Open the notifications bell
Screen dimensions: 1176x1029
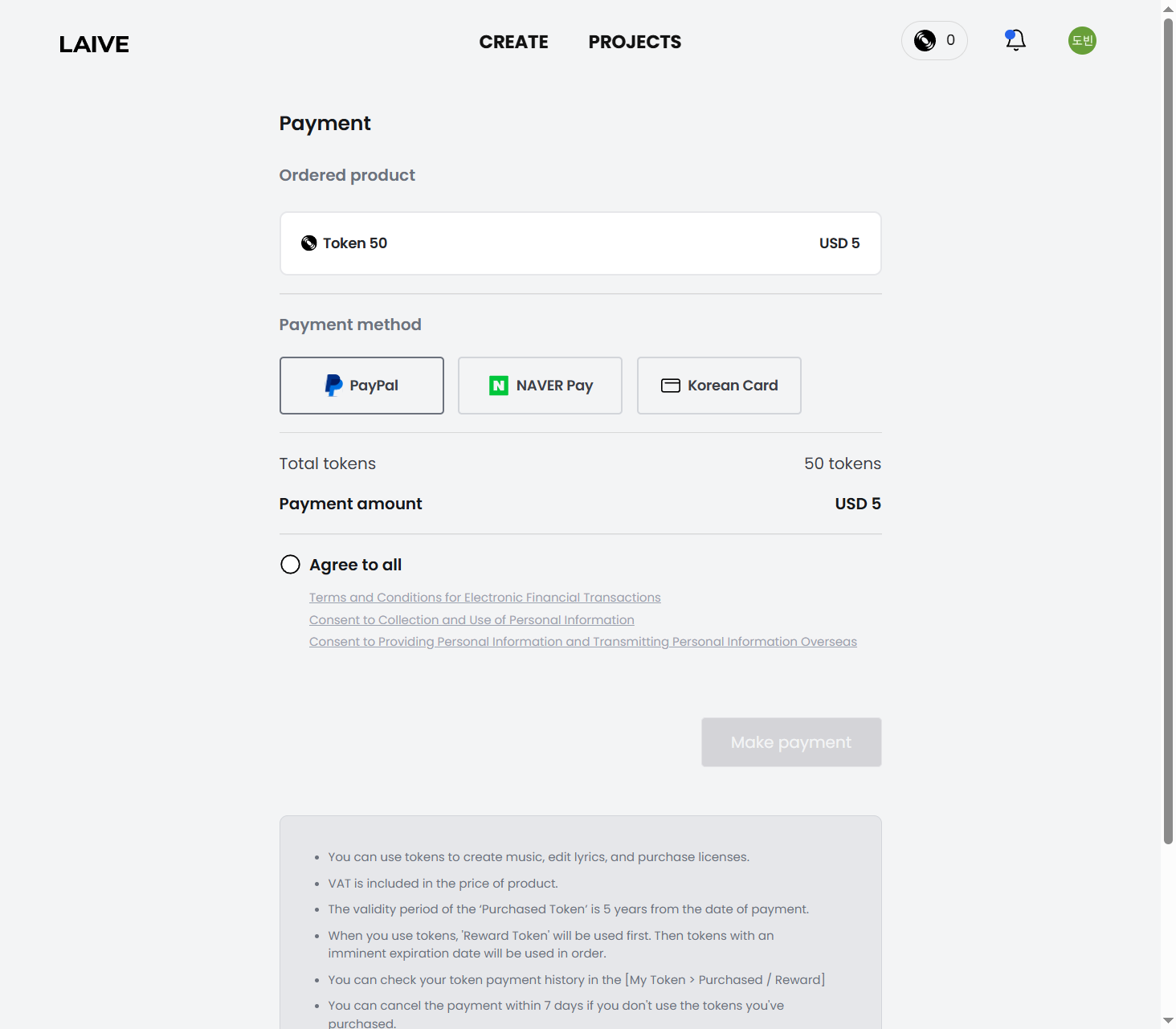pos(1015,40)
